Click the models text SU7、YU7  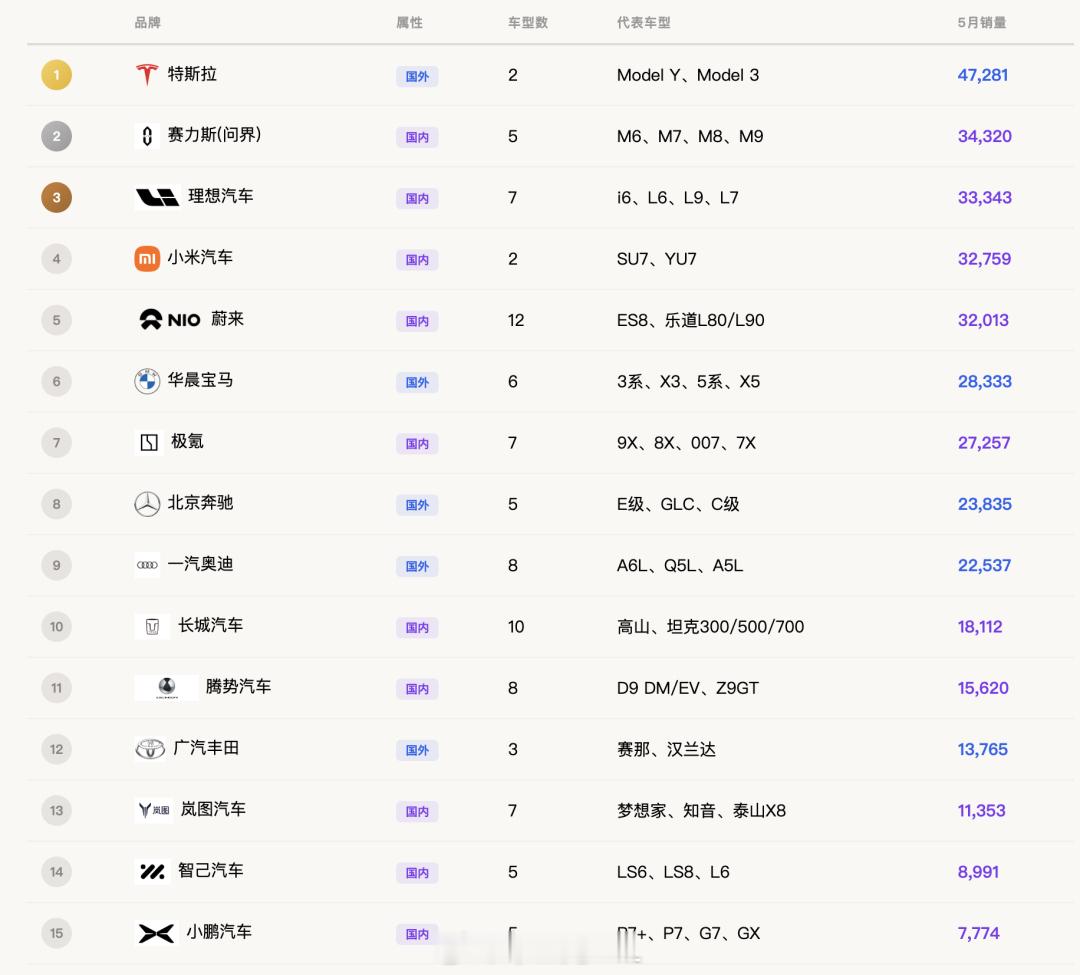pos(656,259)
